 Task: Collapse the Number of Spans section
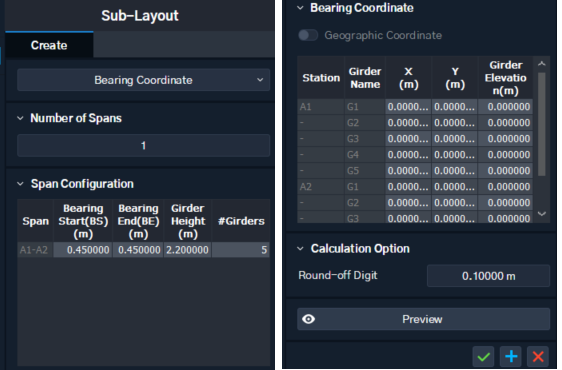pos(20,118)
